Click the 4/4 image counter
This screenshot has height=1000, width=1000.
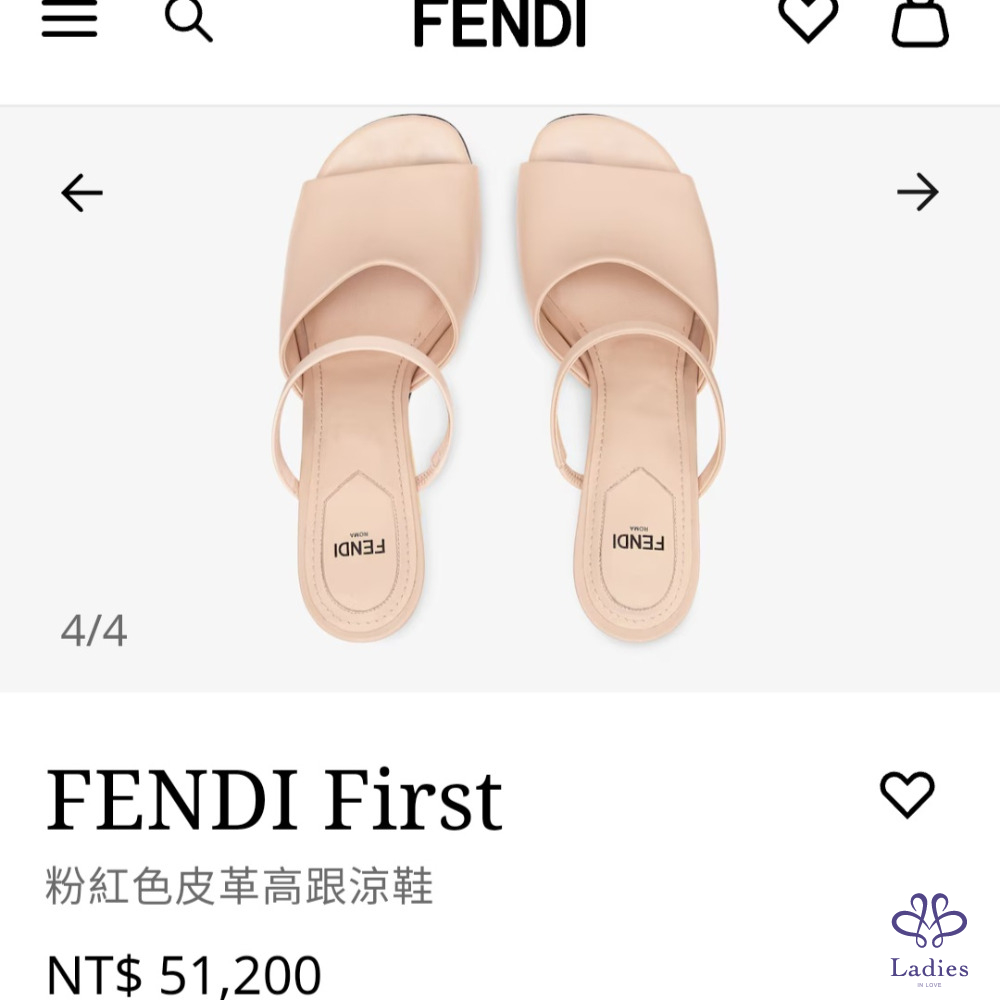click(94, 631)
